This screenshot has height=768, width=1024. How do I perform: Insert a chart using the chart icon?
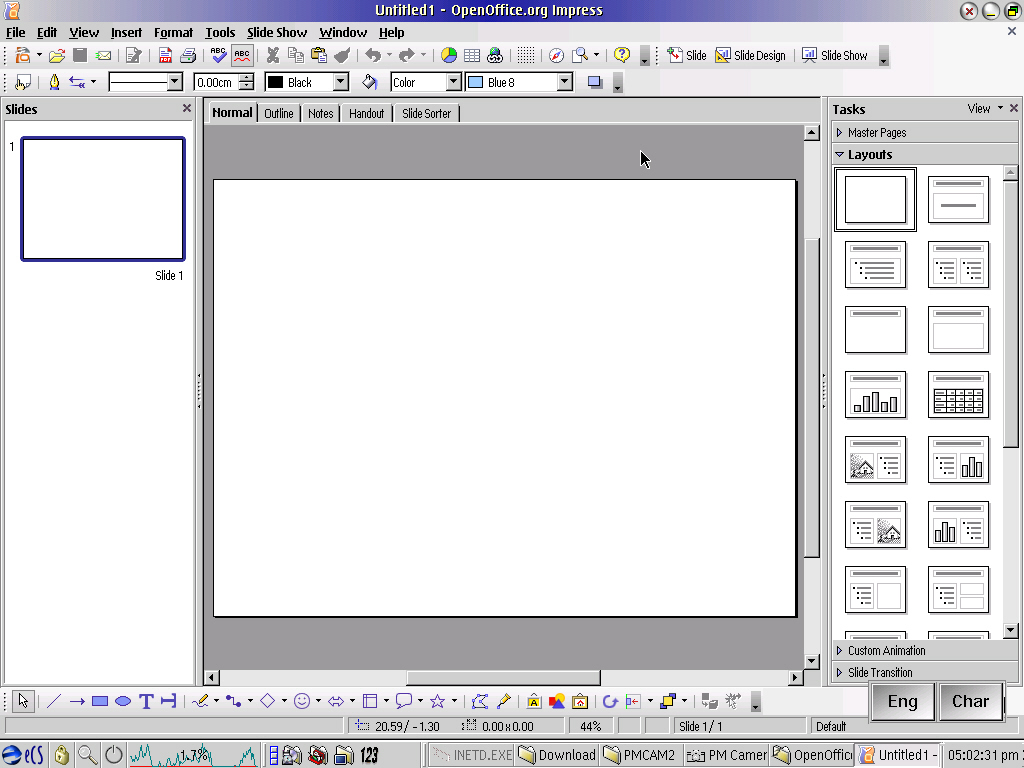449,56
